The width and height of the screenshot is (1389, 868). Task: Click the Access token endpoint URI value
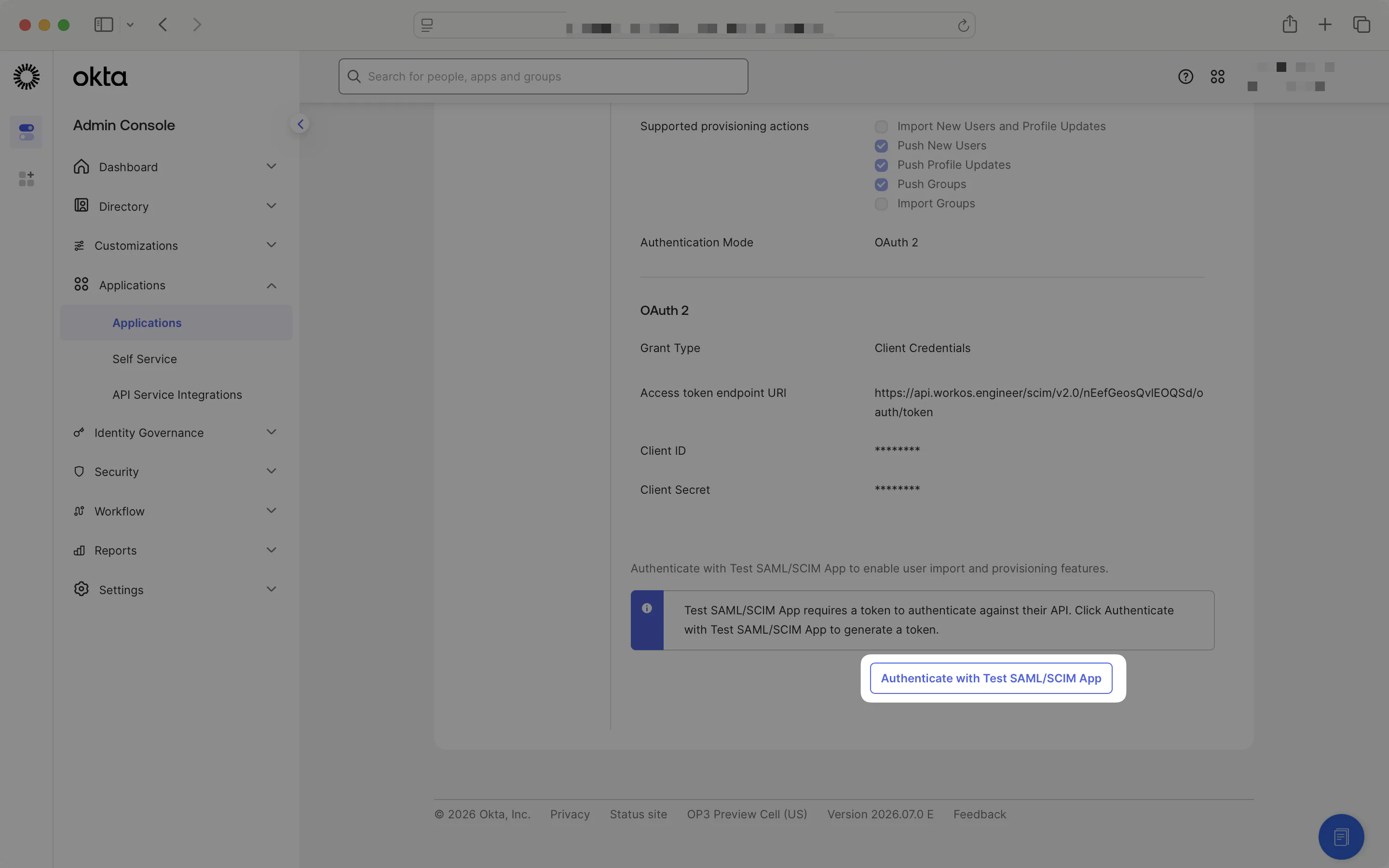(1039, 403)
